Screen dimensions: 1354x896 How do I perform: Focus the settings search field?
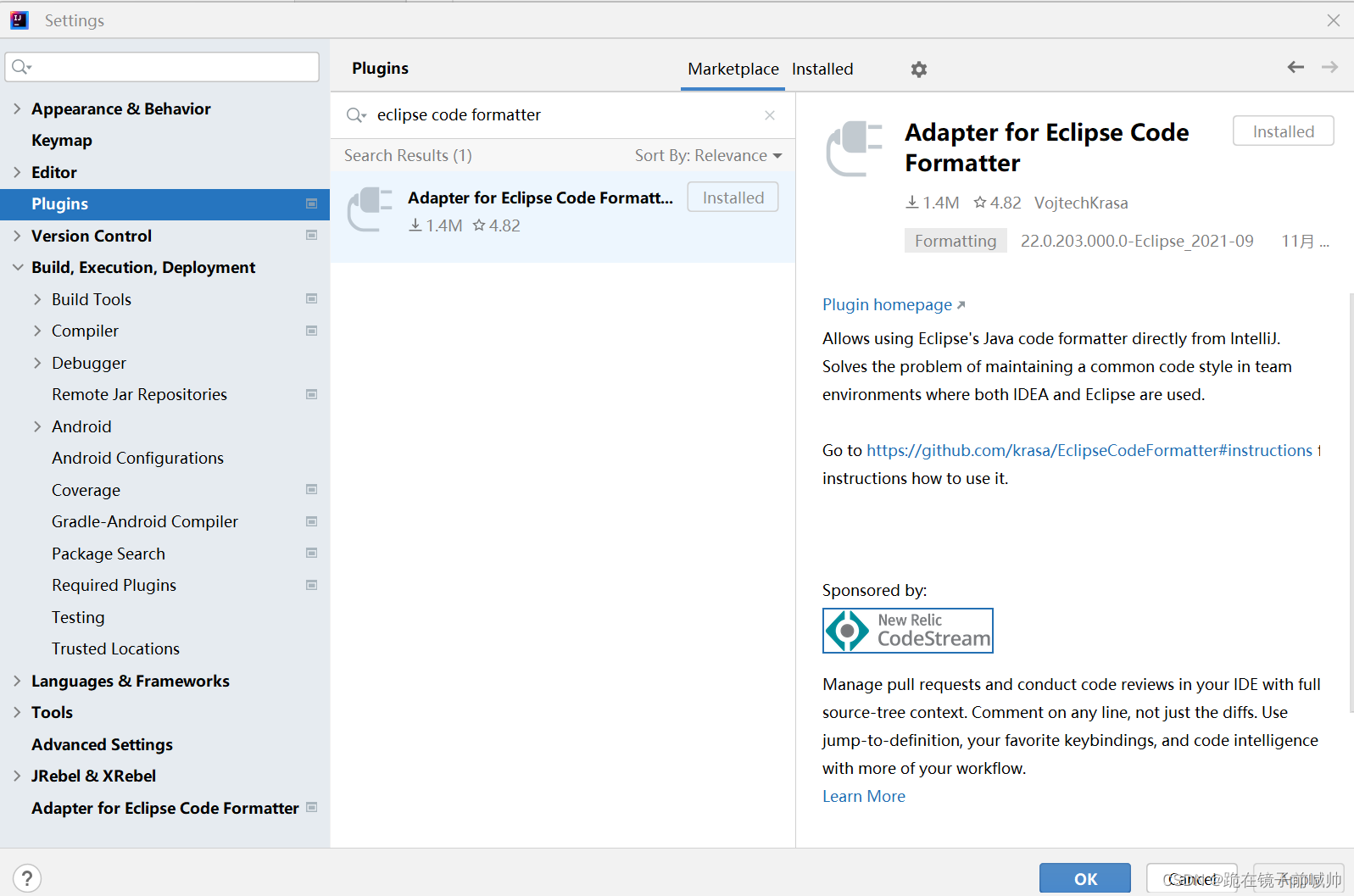tap(162, 67)
